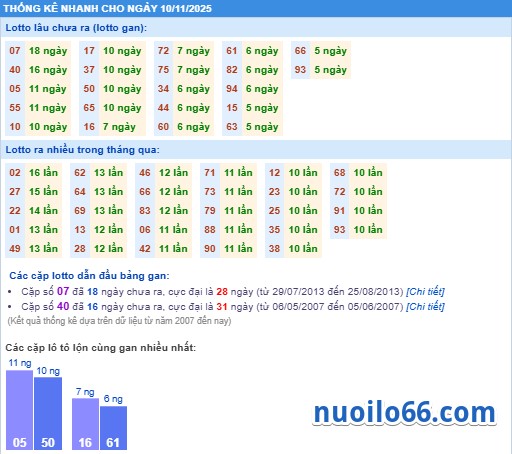Click lotto gan number 94 with 6 ngày
Viewport: 512px width, 454px height.
(232, 89)
